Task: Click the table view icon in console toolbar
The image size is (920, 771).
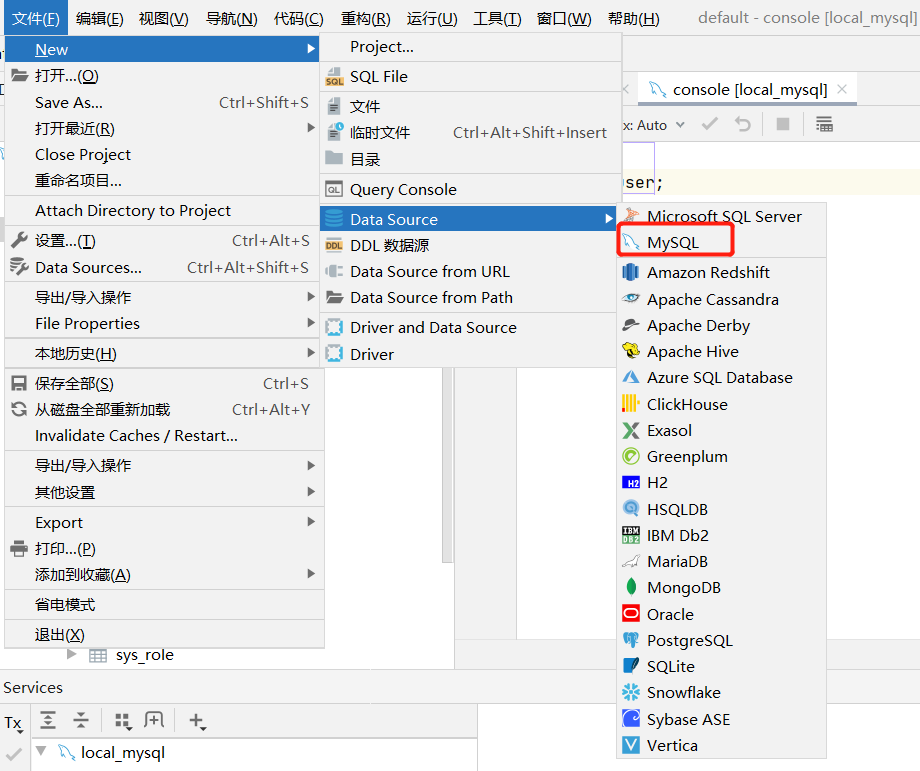Action: [824, 124]
